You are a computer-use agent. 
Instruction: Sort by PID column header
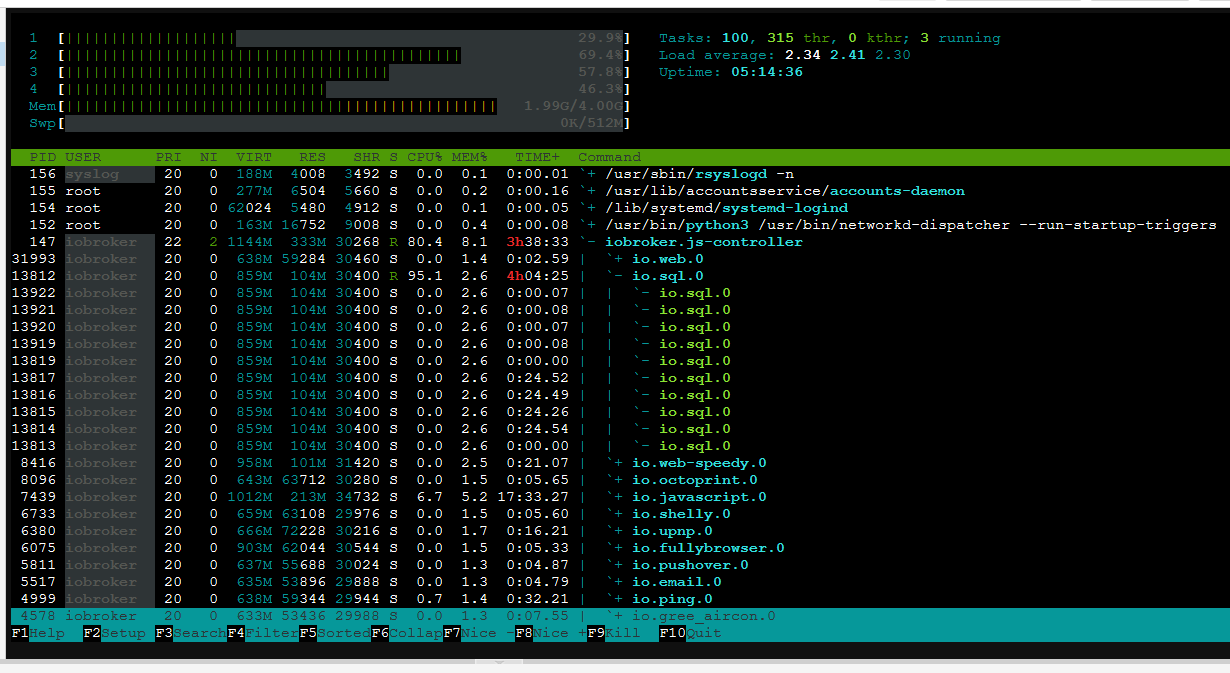43,157
